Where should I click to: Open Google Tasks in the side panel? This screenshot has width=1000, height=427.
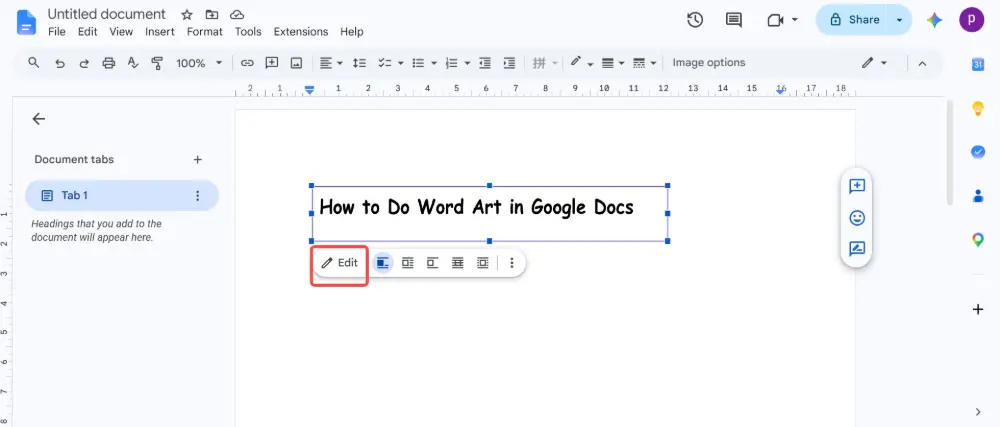pyautogui.click(x=978, y=152)
